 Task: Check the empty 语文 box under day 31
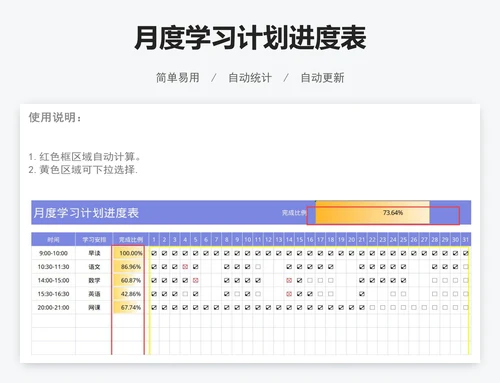(466, 267)
